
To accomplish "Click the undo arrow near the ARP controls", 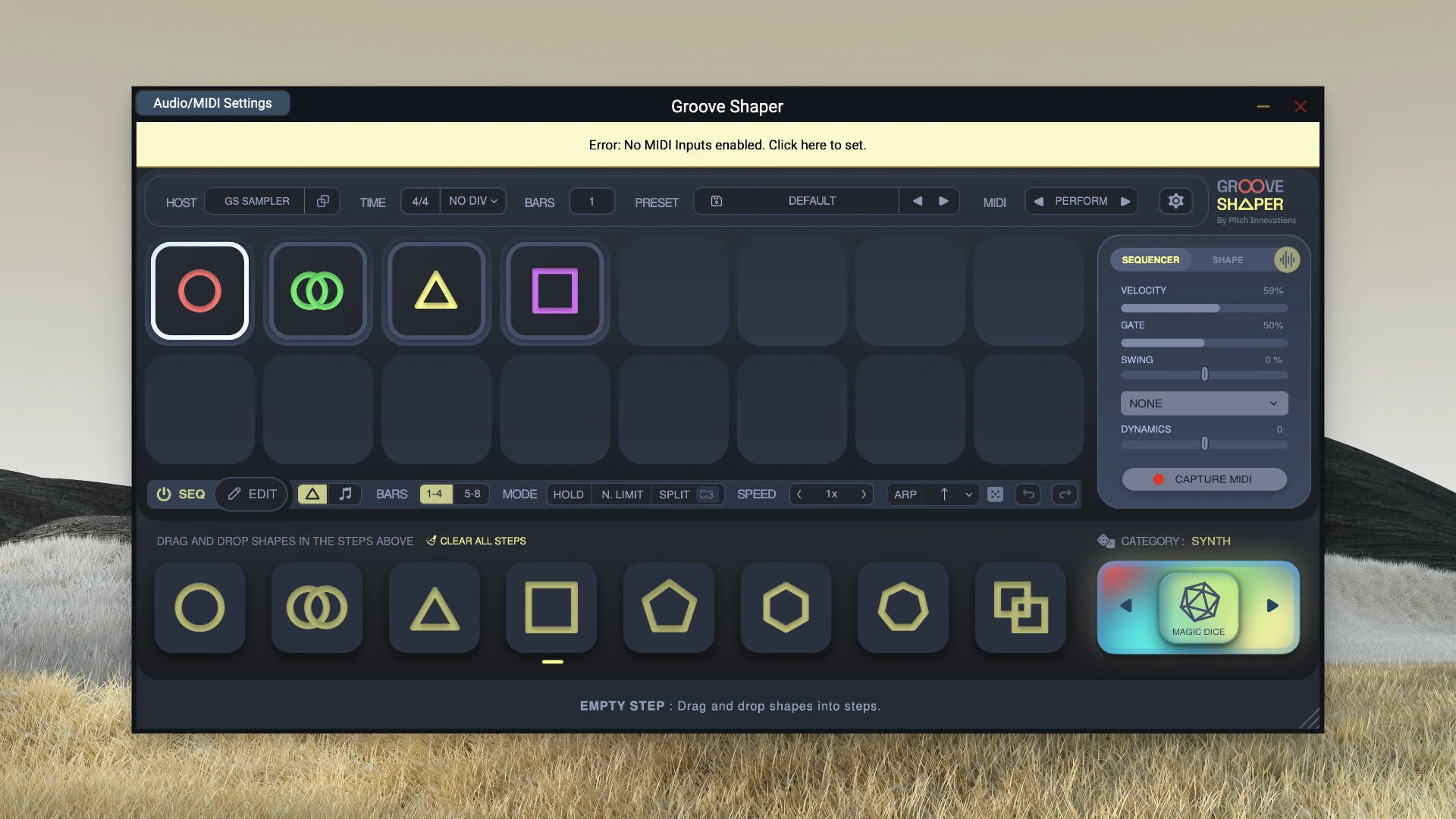I will (1028, 494).
